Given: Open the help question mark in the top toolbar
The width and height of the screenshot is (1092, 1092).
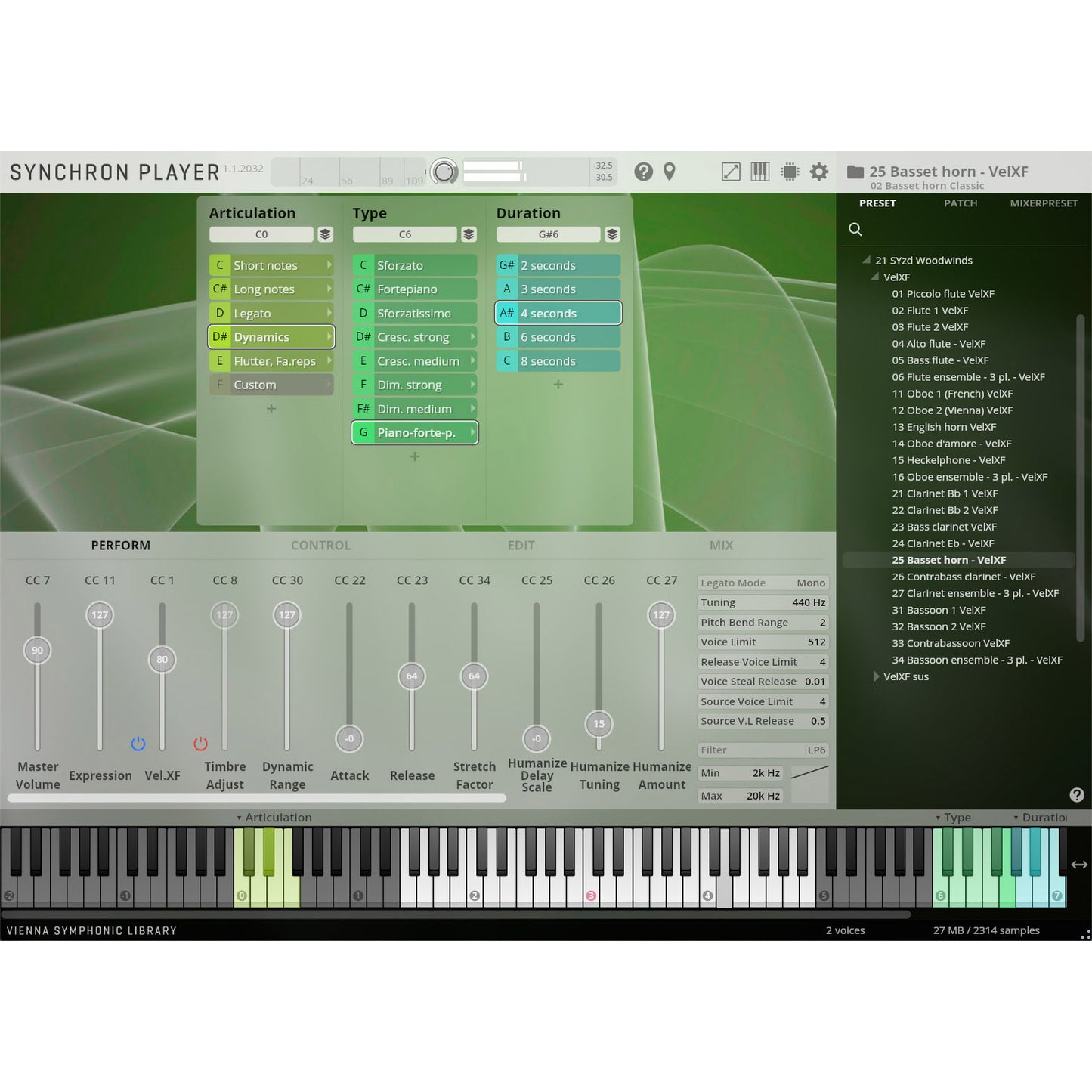Looking at the screenshot, I should coord(643,172).
